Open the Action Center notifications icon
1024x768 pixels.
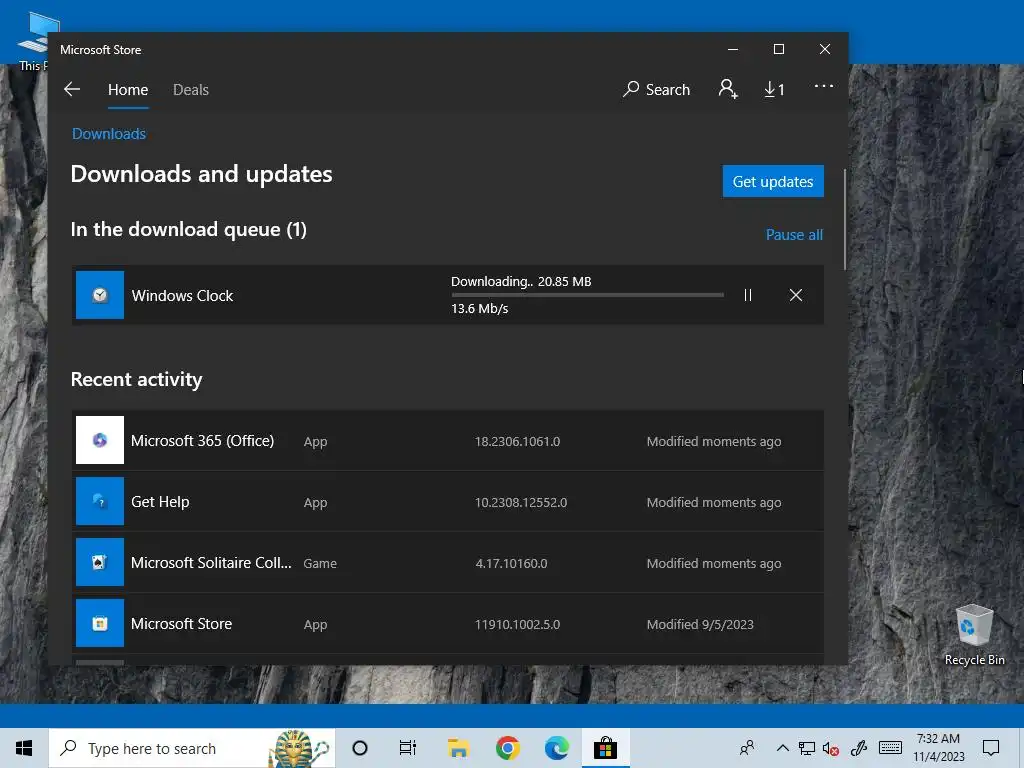[x=991, y=748]
